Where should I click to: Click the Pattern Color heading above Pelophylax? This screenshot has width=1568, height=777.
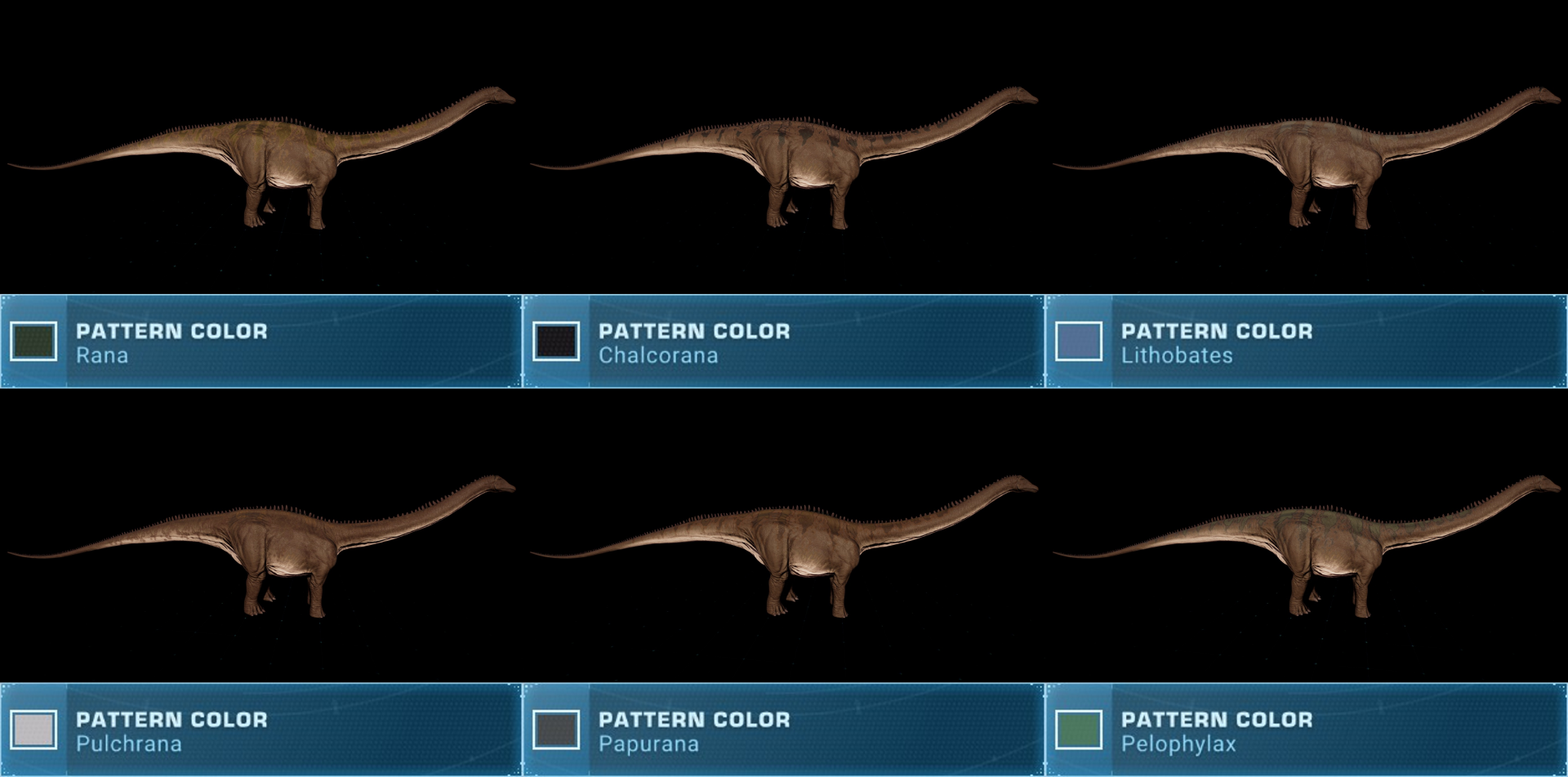1217,719
